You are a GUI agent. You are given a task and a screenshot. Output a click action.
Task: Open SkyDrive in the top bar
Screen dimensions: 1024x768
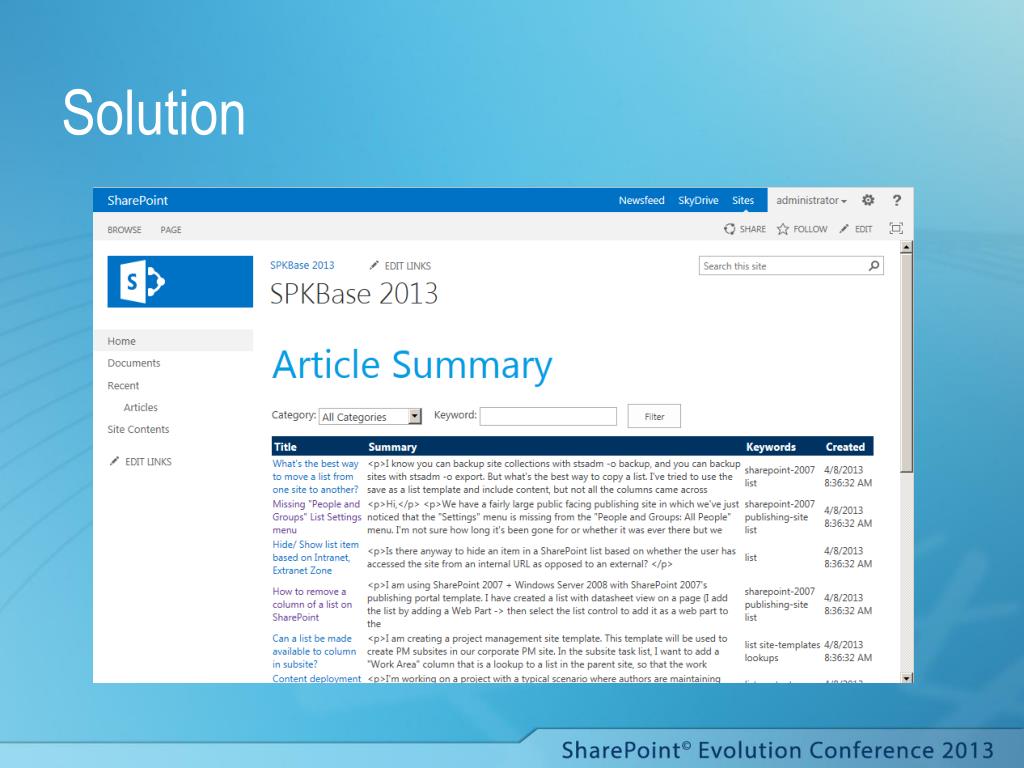(x=698, y=200)
